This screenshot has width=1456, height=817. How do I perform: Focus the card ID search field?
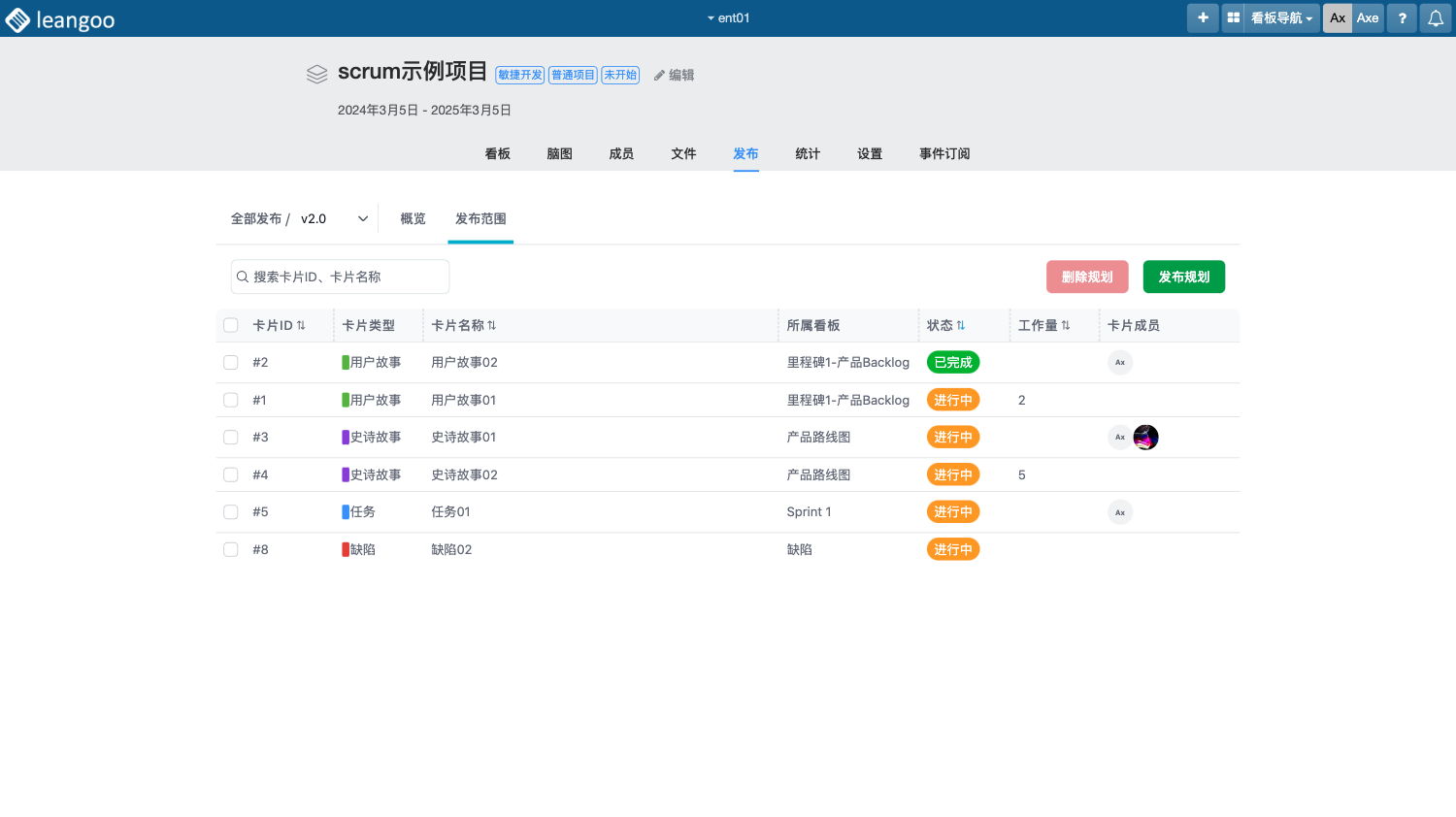(x=345, y=277)
